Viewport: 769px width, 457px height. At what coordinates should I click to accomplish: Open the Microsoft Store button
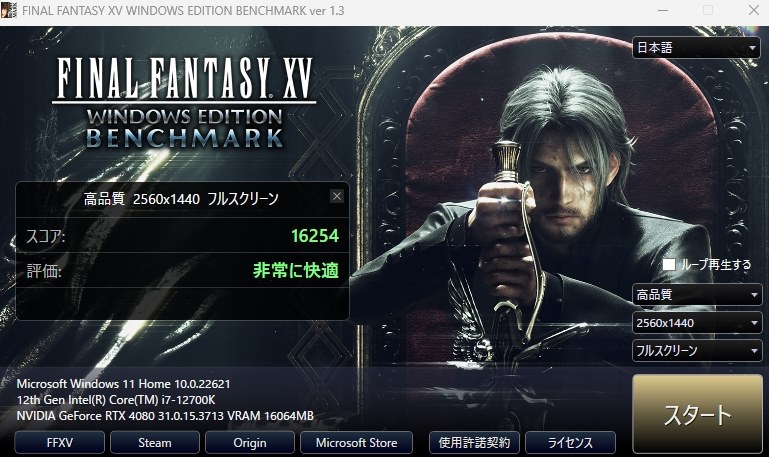(357, 443)
